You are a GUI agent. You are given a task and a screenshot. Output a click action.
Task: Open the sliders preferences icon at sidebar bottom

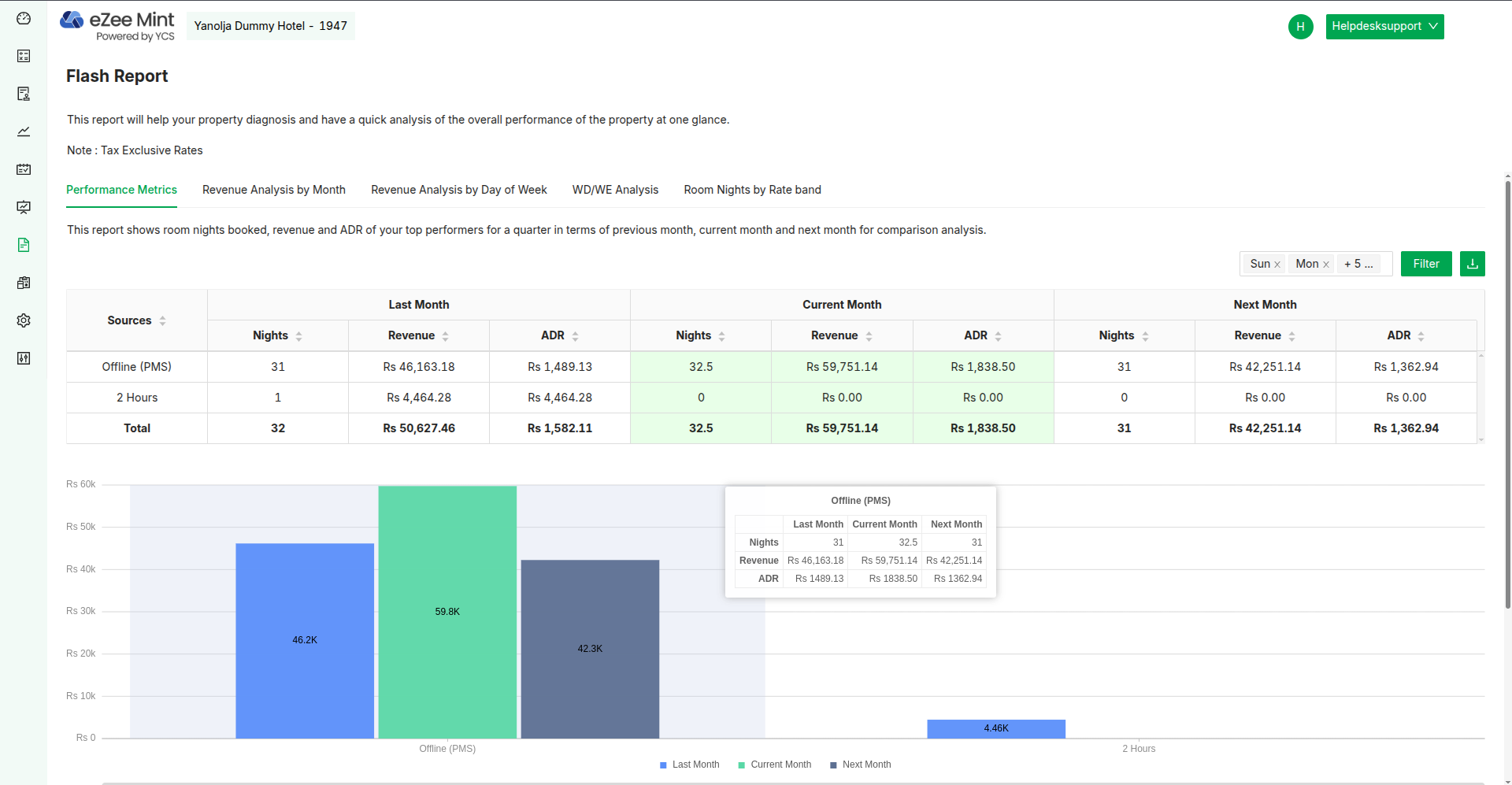coord(24,358)
